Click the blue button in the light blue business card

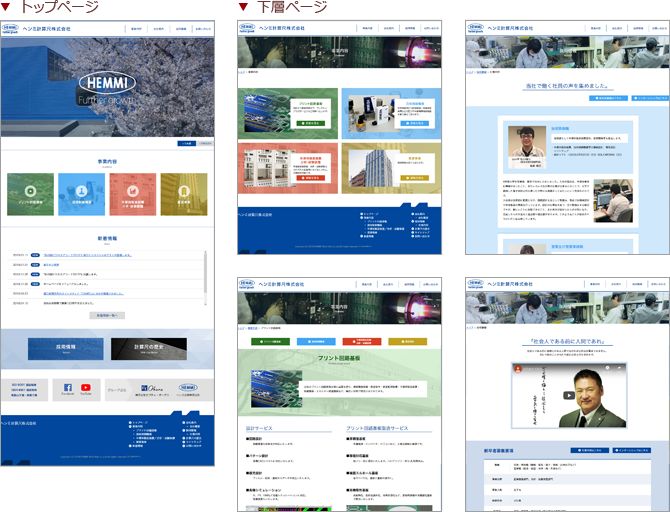coord(414,123)
